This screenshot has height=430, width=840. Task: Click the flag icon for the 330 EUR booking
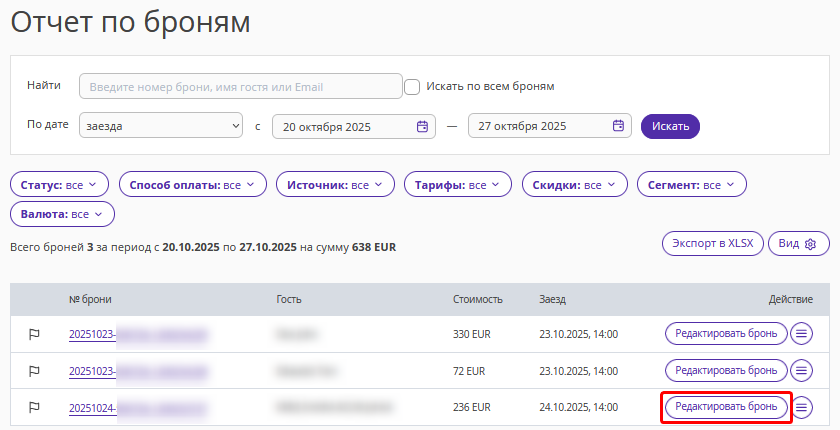33,334
